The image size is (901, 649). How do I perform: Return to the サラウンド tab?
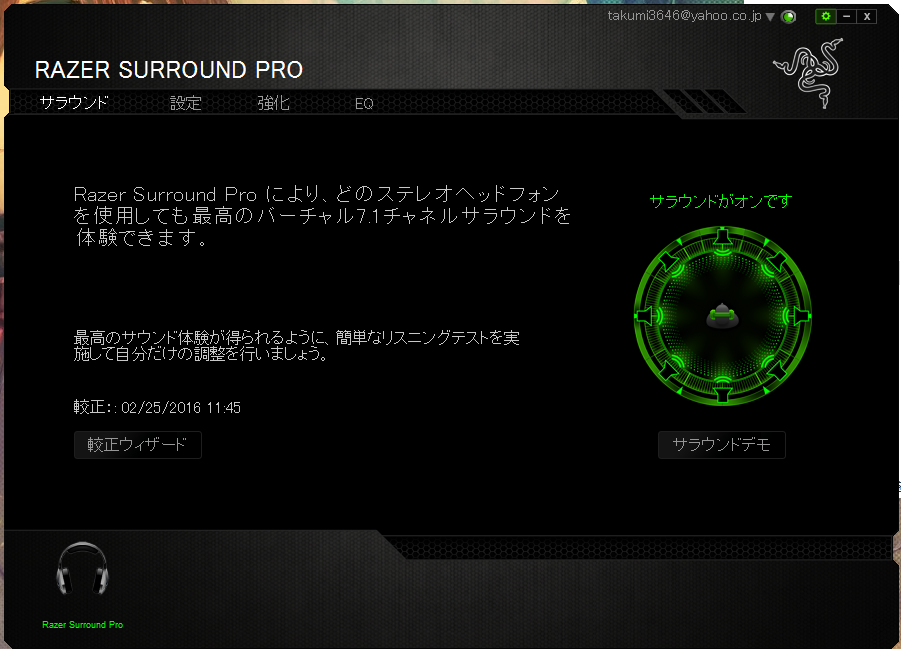tap(74, 102)
